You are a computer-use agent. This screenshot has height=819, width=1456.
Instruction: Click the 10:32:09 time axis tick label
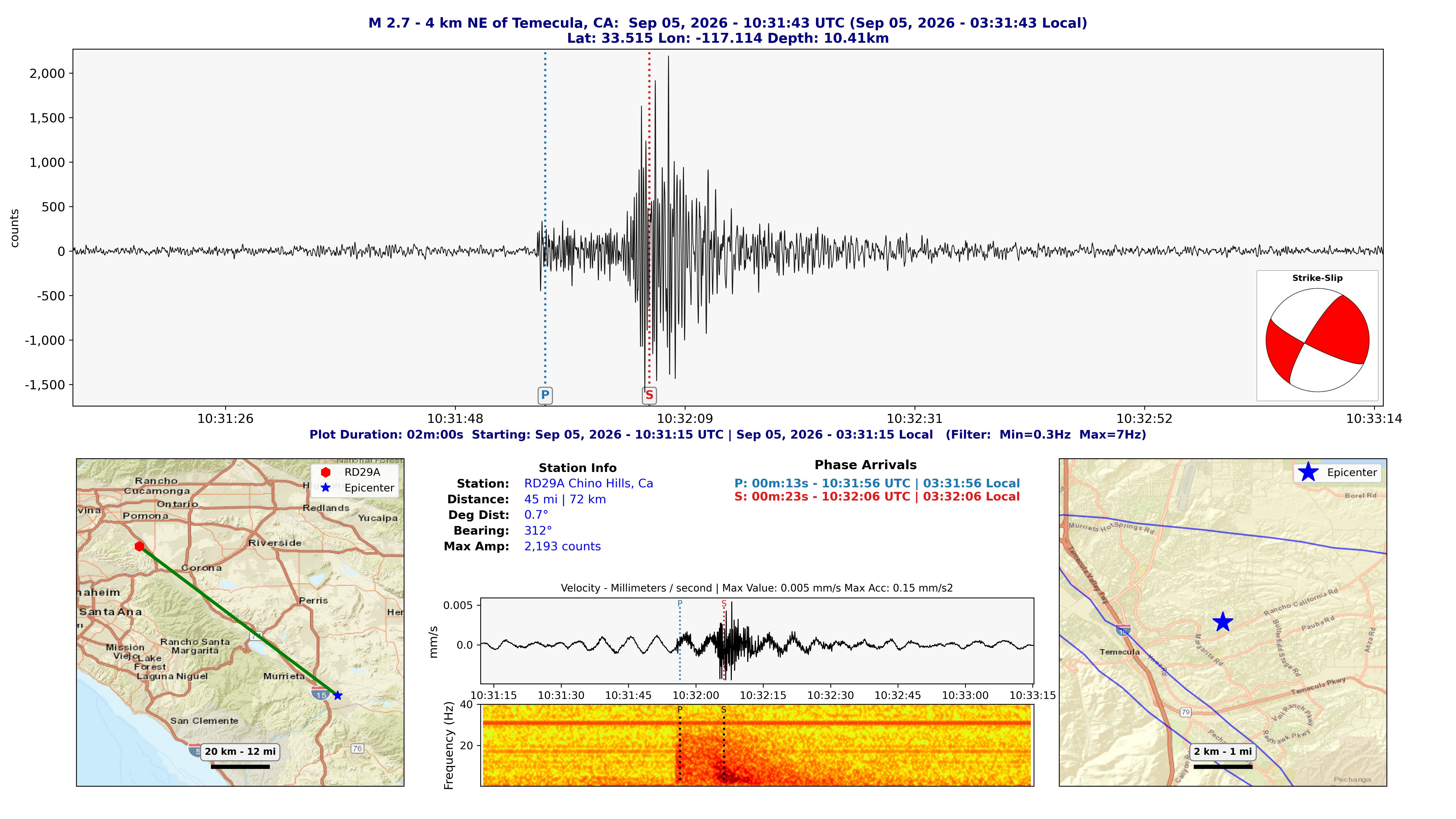685,419
